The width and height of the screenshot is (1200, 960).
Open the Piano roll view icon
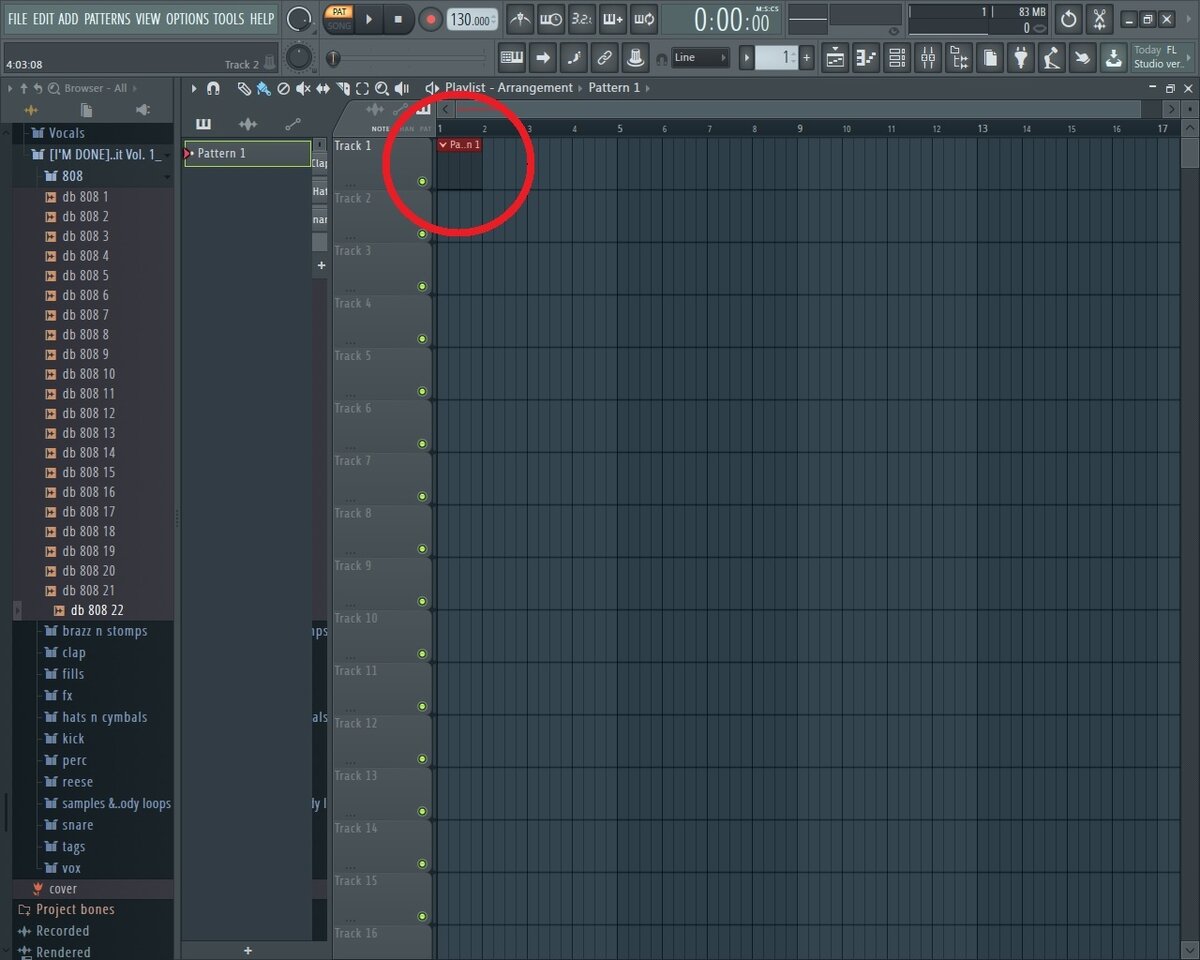pyautogui.click(x=866, y=58)
